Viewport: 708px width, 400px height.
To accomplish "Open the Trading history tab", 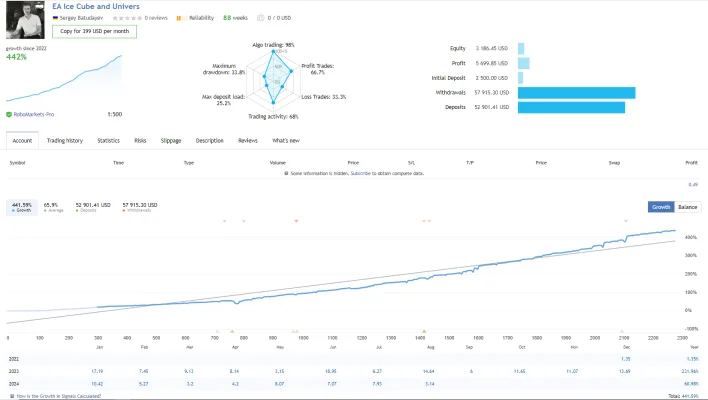I will pos(65,140).
